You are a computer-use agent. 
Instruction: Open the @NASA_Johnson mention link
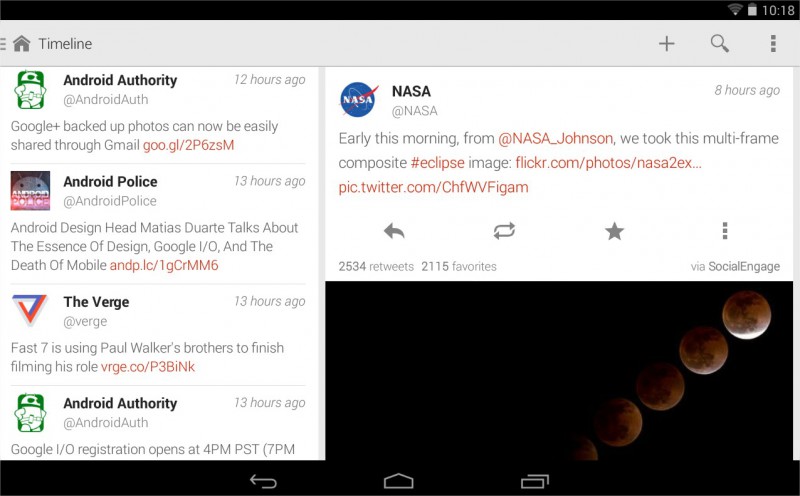[x=555, y=139]
